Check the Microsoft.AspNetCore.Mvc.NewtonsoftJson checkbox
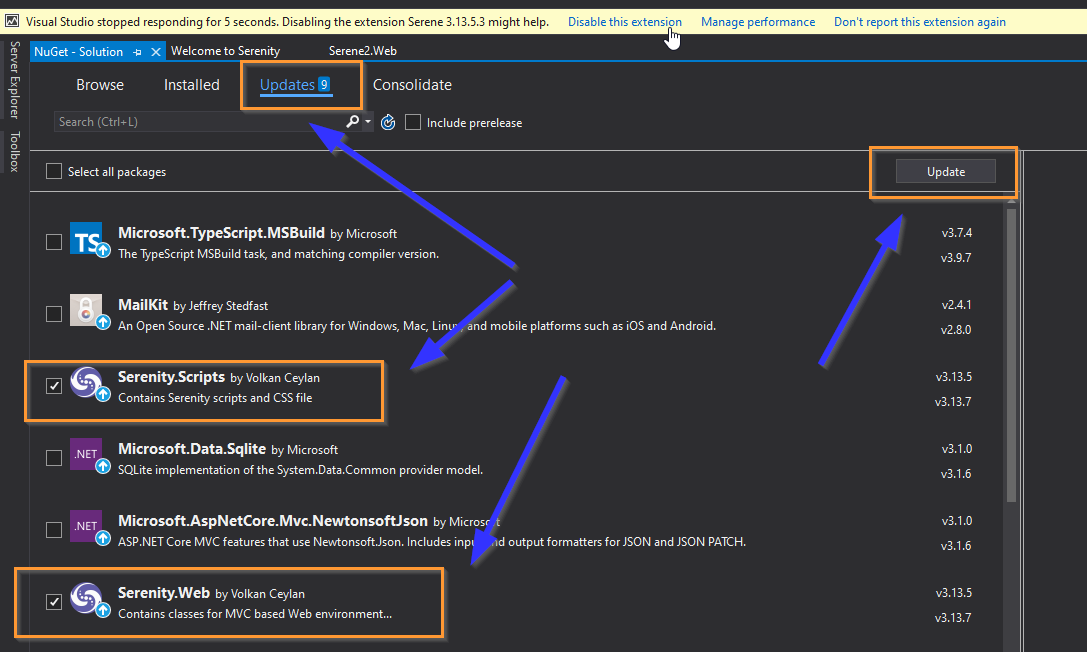This screenshot has width=1087, height=652. pos(53,530)
